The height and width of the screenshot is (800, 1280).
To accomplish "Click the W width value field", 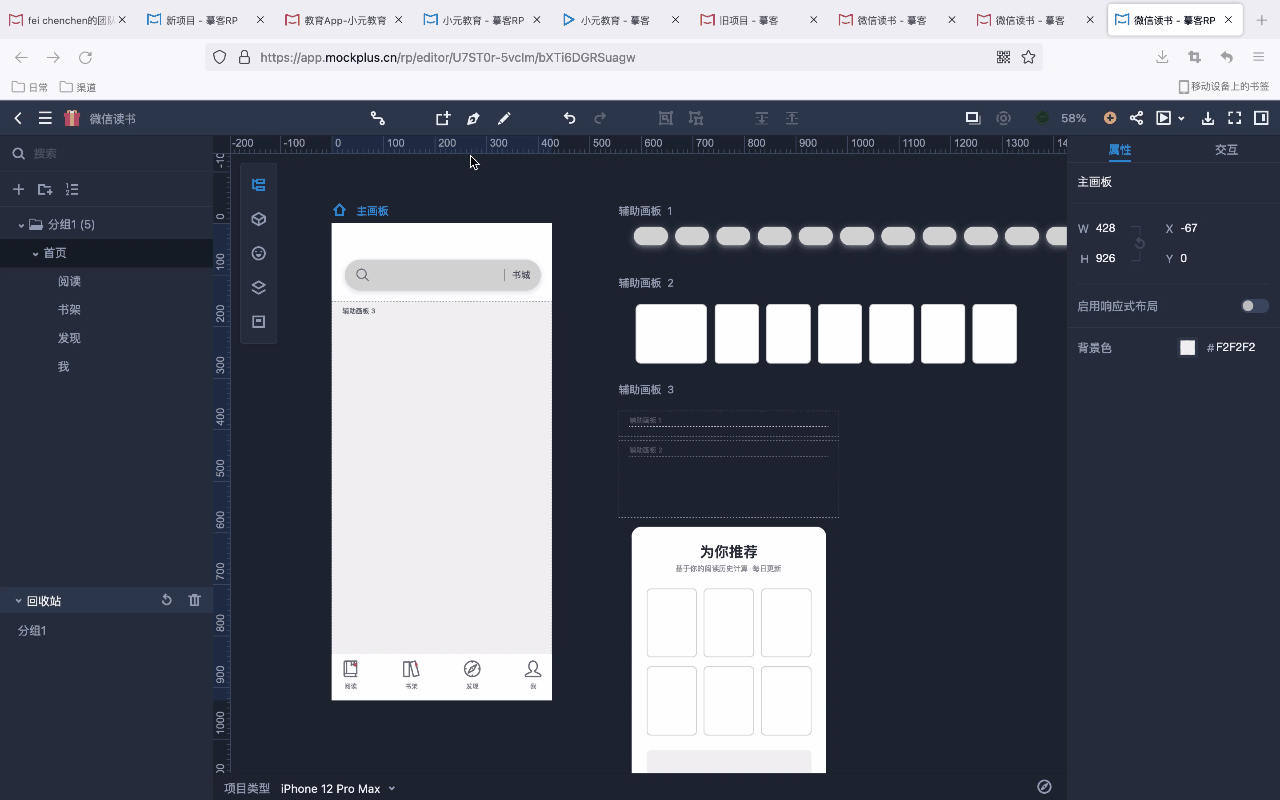I will click(x=1106, y=228).
